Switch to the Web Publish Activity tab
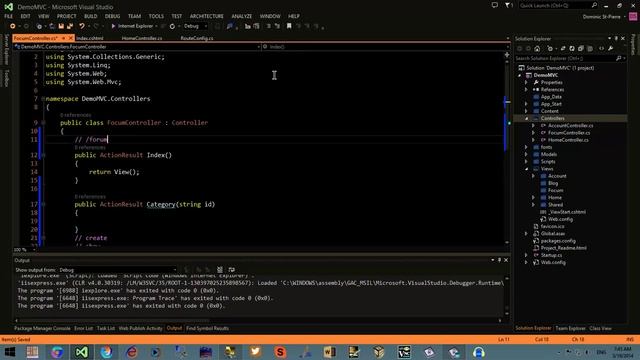The width and height of the screenshot is (640, 360). pyautogui.click(x=140, y=329)
